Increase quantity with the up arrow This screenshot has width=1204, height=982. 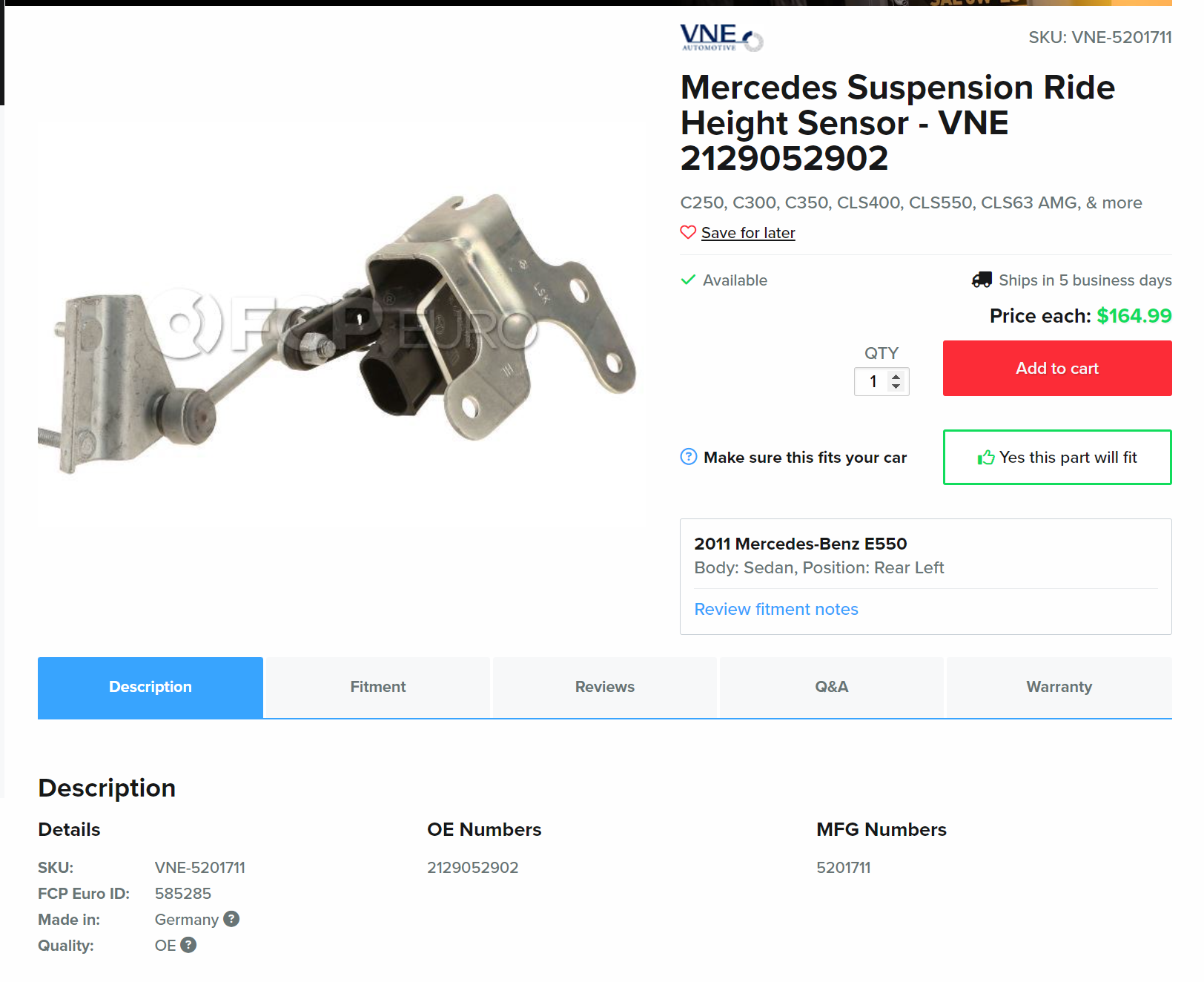[896, 376]
